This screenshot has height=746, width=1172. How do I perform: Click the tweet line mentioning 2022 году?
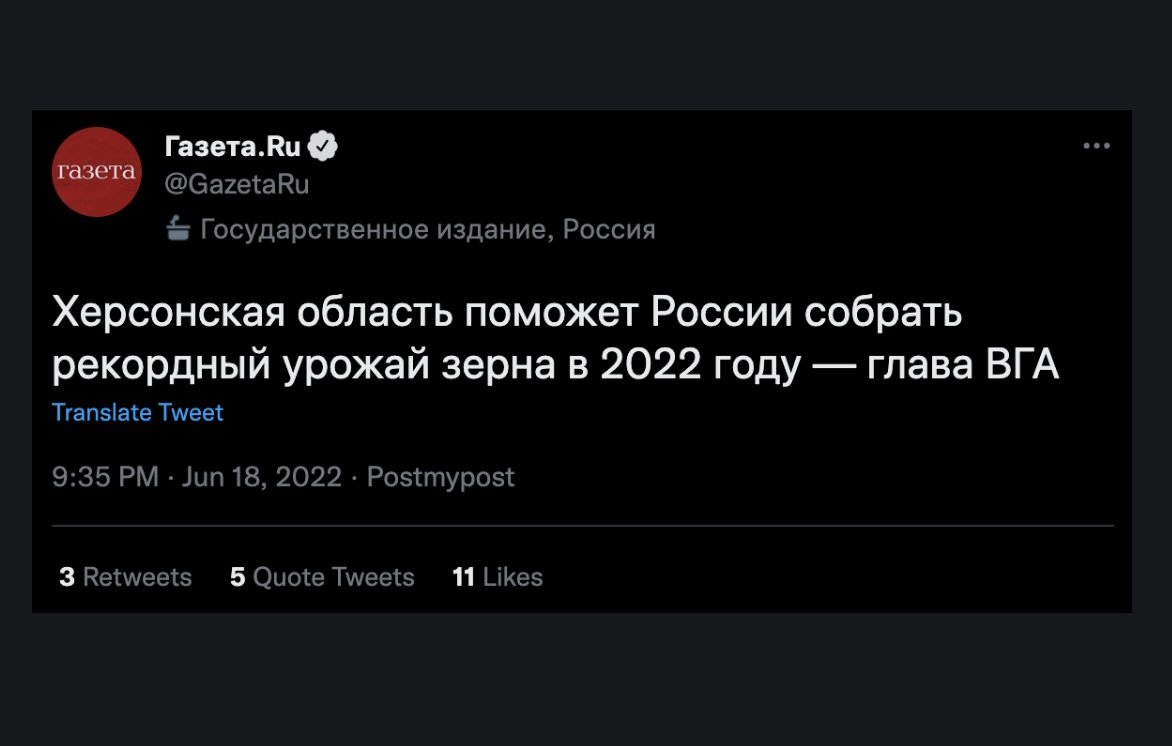click(x=555, y=366)
